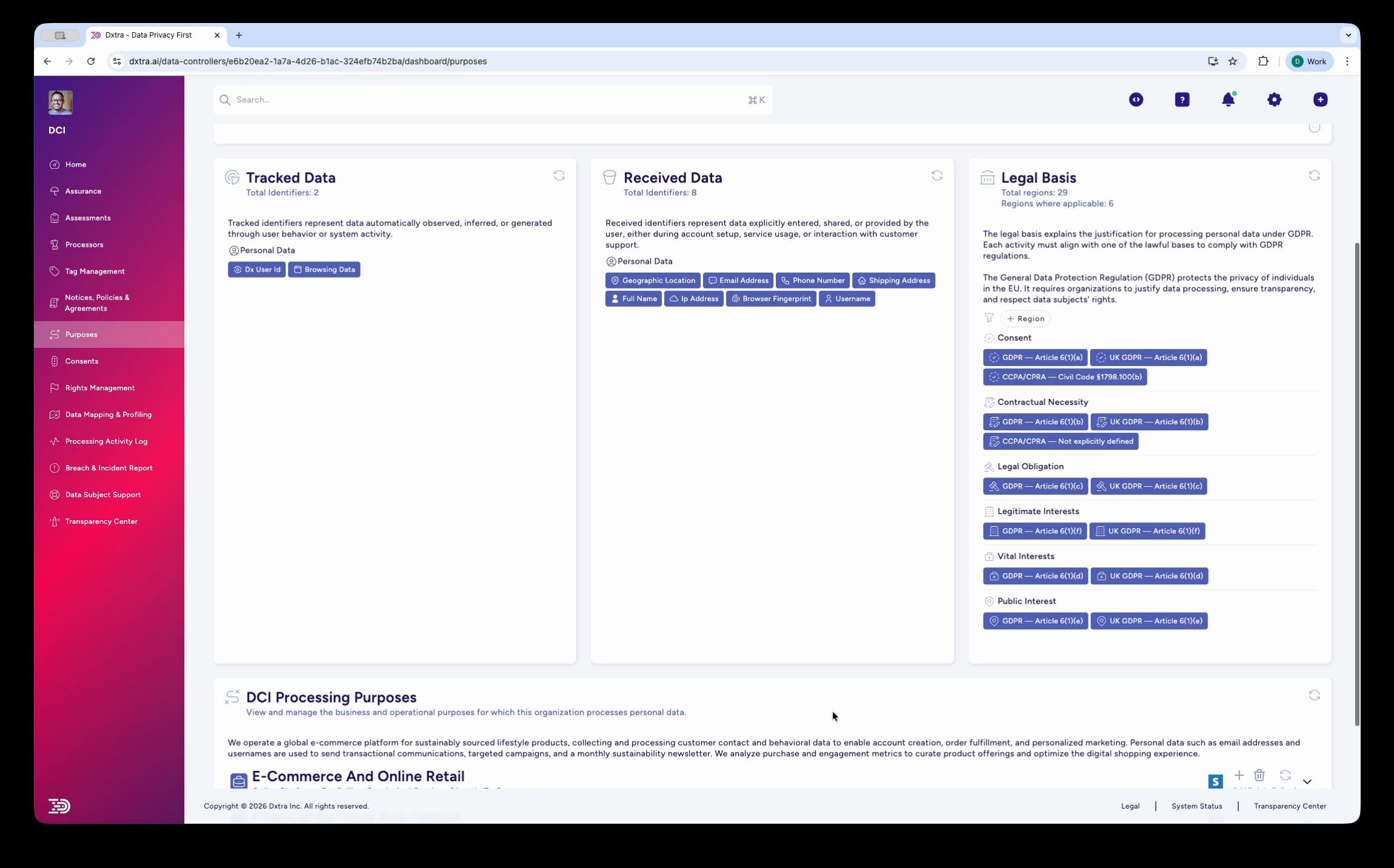Click the + Region button
The height and width of the screenshot is (868, 1394).
(x=1025, y=318)
